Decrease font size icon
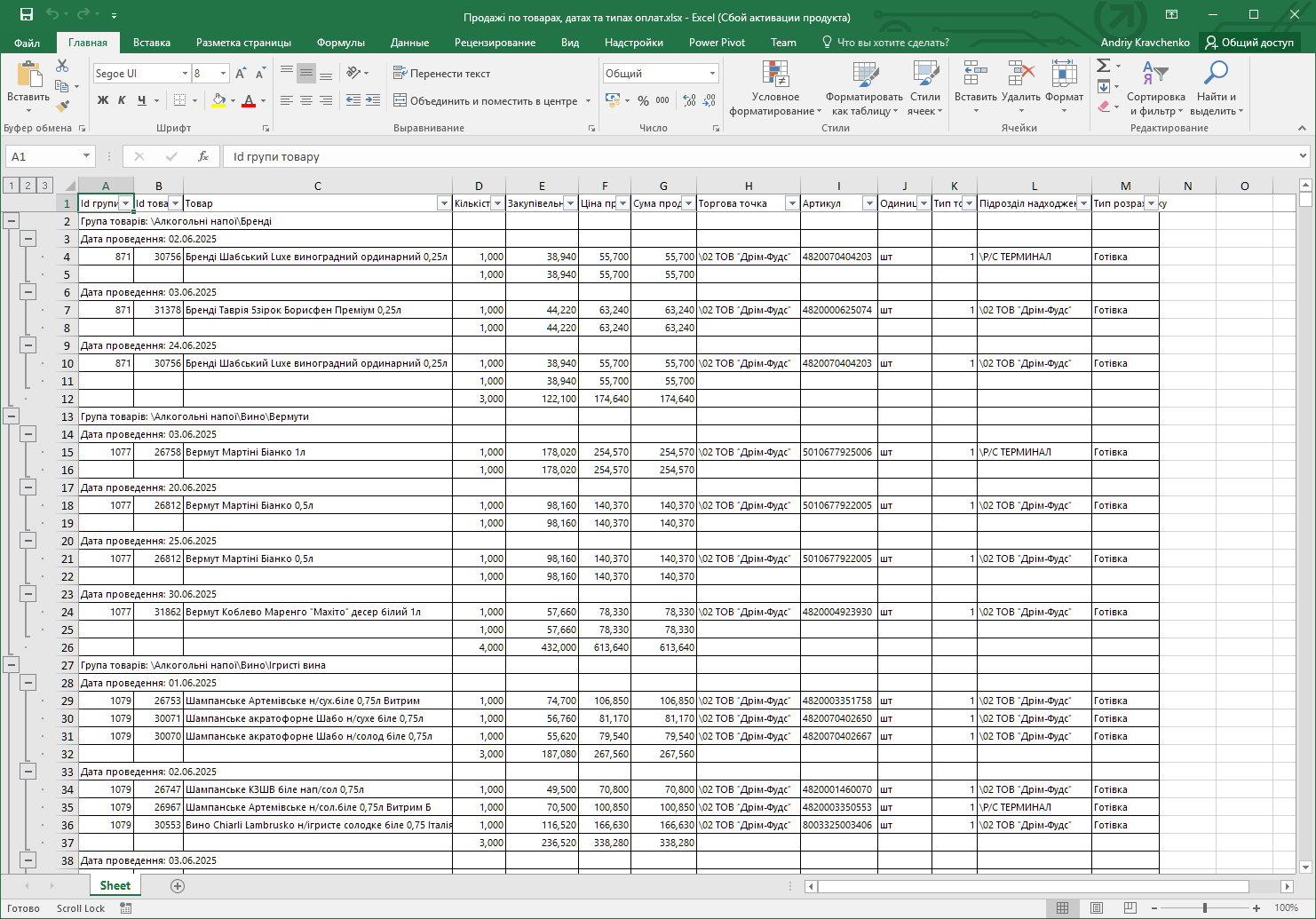Viewport: 1316px width, 919px height. (x=258, y=74)
